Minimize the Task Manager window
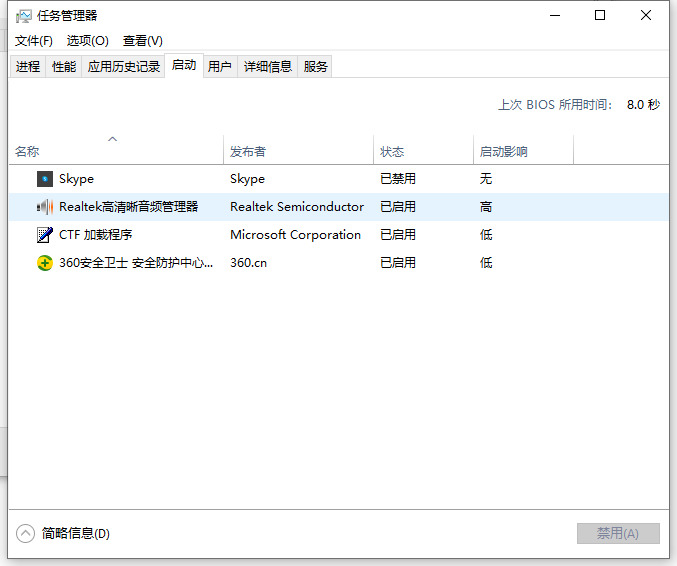The width and height of the screenshot is (677, 566). (555, 16)
